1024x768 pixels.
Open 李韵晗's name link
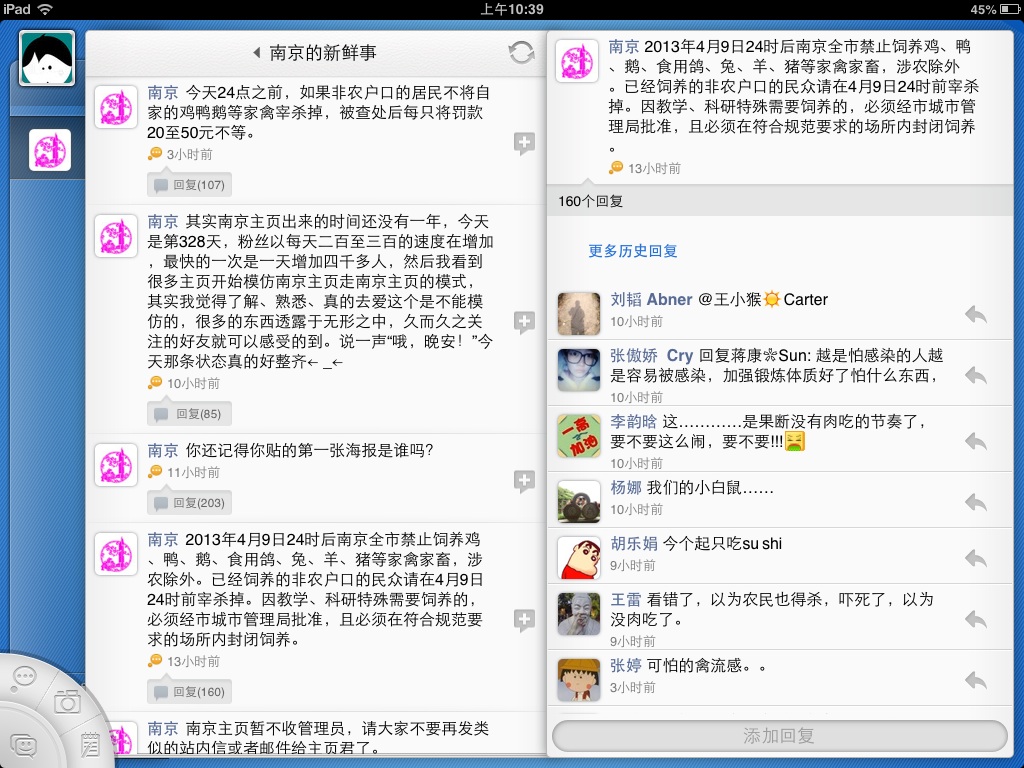click(633, 421)
